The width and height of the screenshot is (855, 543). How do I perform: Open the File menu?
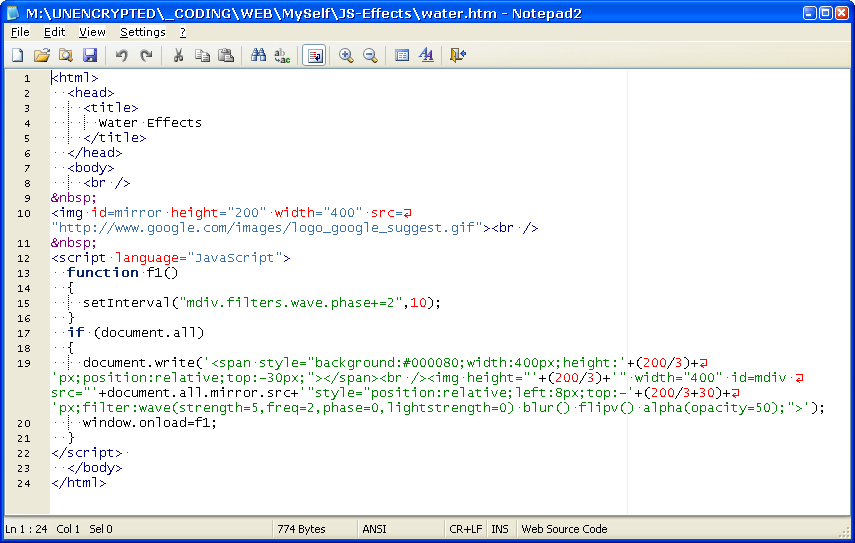pos(20,32)
